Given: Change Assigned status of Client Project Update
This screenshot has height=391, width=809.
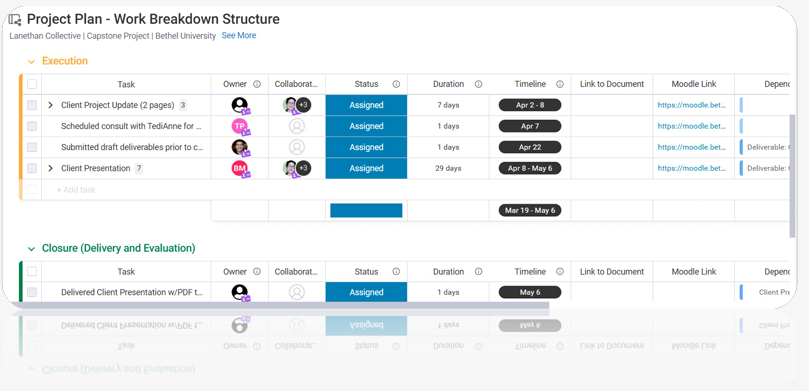Looking at the screenshot, I should coord(366,105).
